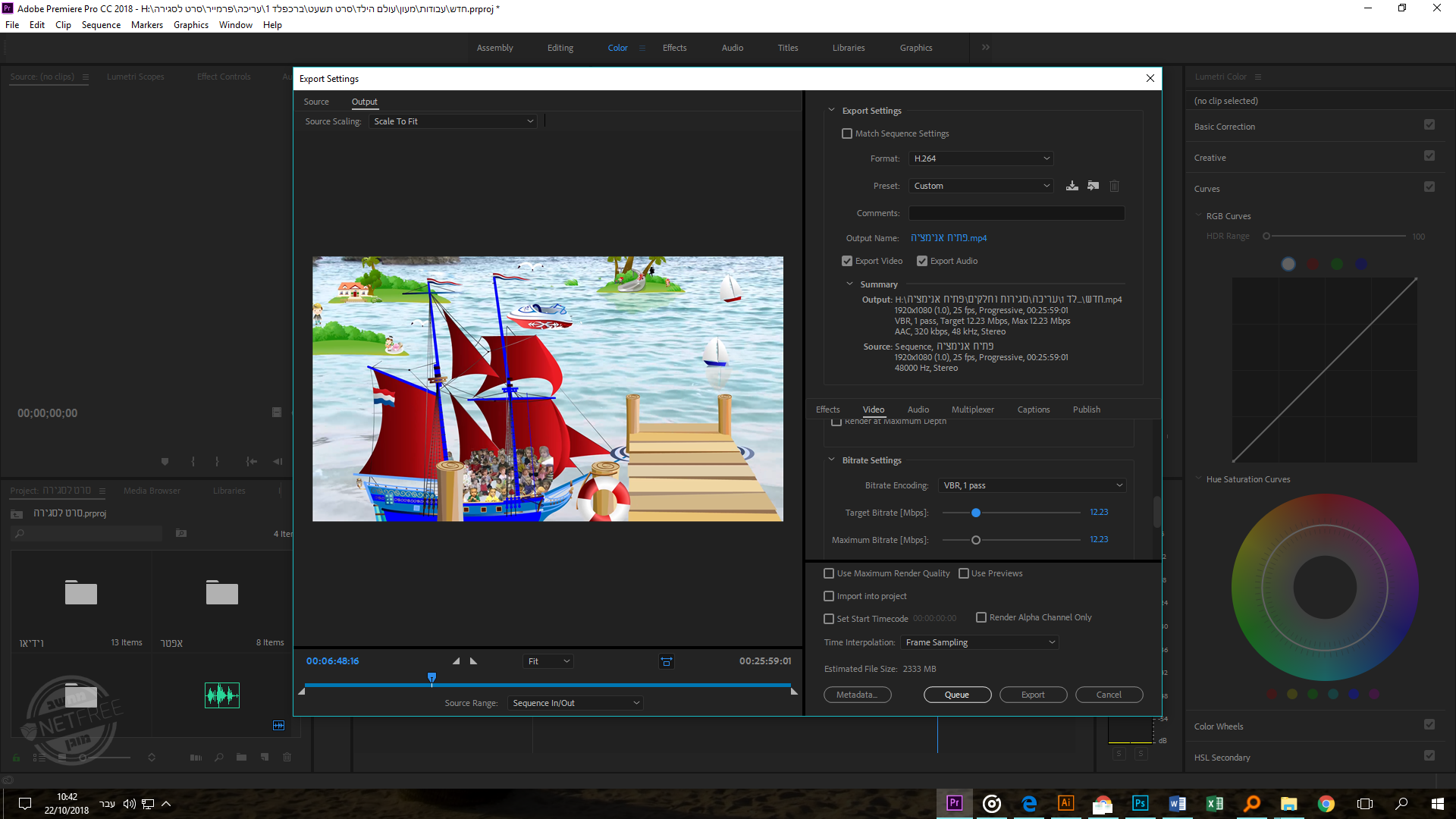Click the Set Out Point triangle icon
This screenshot has width=1456, height=819.
click(x=474, y=661)
